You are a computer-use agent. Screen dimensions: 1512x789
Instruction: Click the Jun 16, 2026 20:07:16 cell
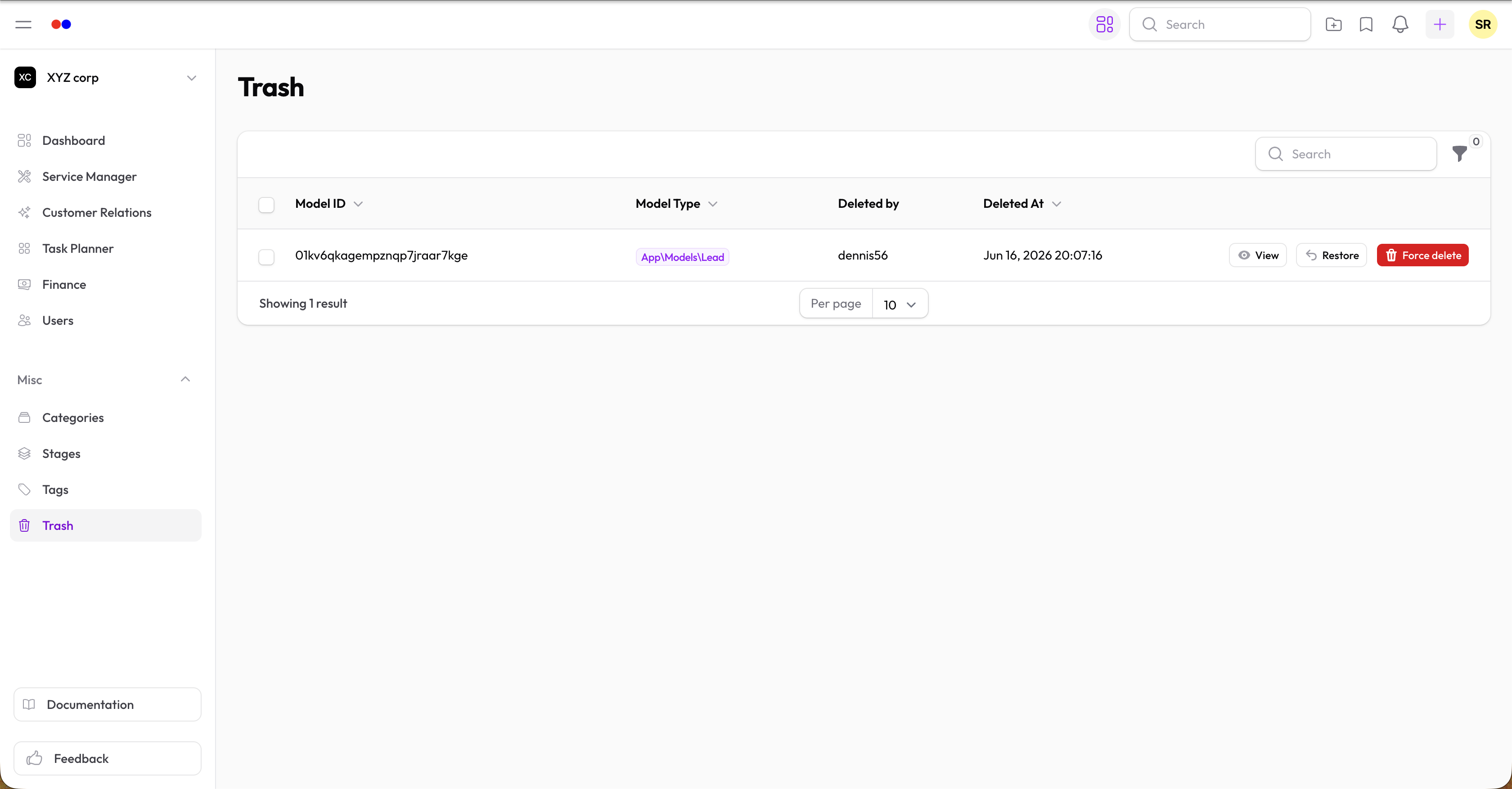click(x=1043, y=255)
